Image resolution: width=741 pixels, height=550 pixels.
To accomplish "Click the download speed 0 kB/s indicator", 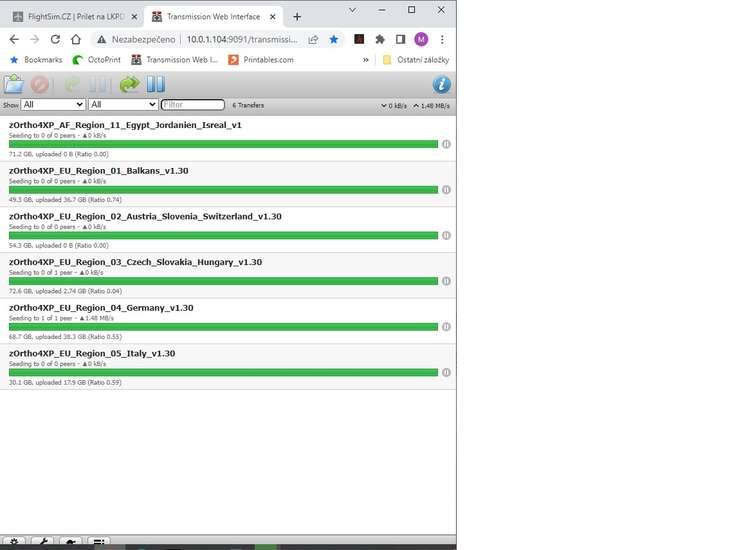I will pos(394,106).
